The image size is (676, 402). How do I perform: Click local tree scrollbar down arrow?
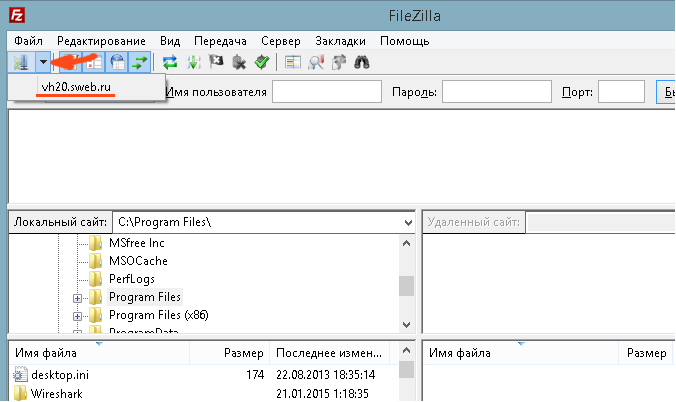coord(406,324)
